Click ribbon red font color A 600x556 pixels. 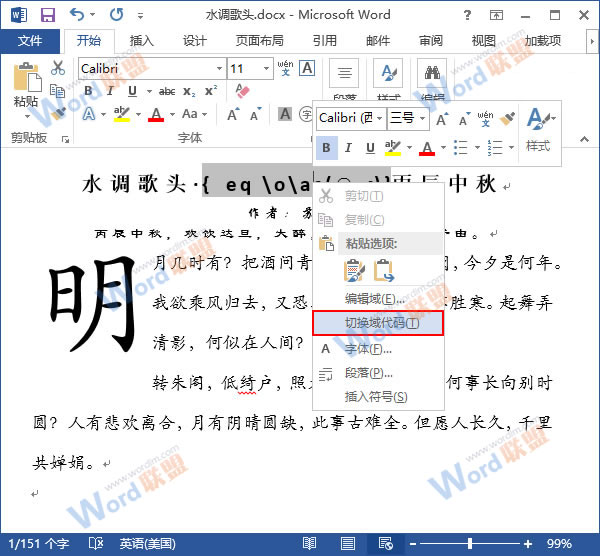click(x=156, y=114)
